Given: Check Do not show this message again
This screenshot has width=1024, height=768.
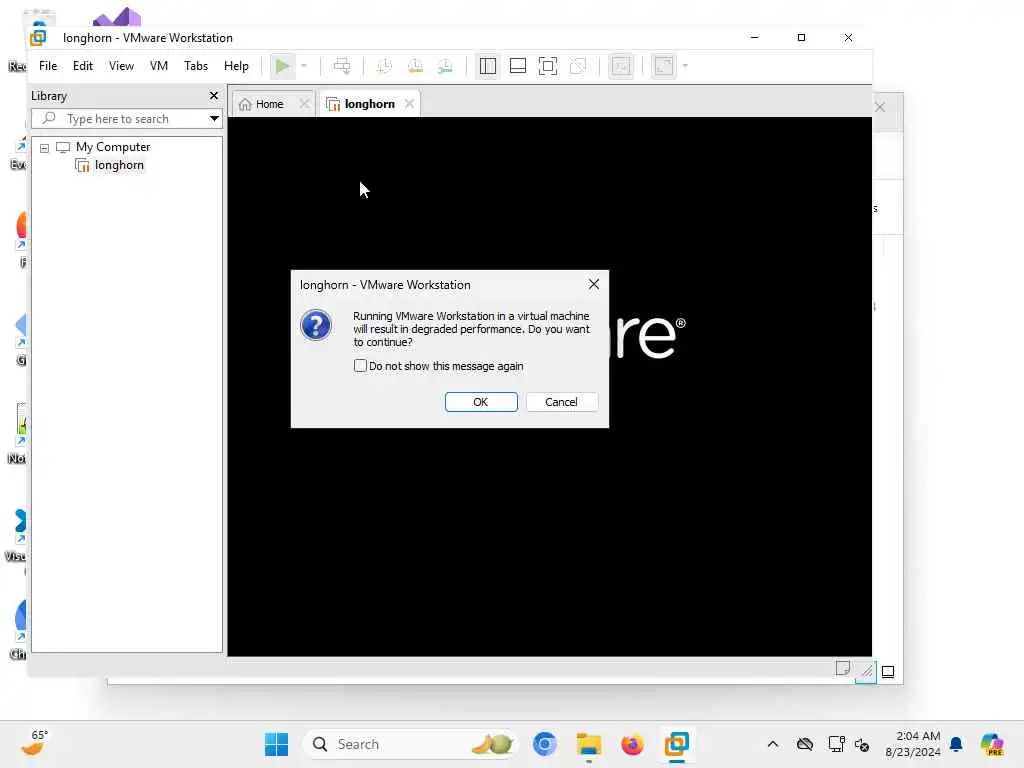Looking at the screenshot, I should coord(360,366).
